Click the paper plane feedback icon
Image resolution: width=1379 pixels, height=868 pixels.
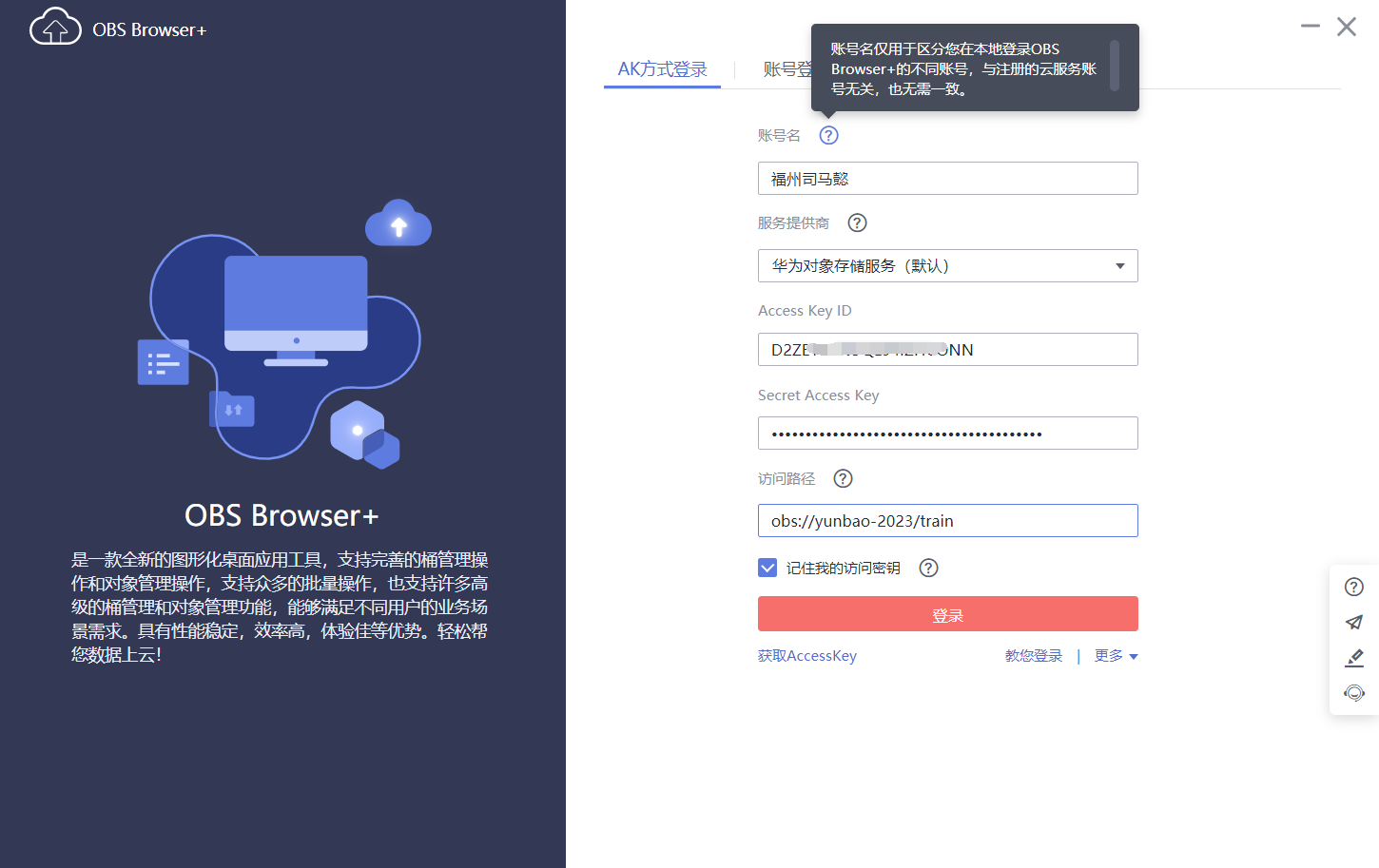1353,623
